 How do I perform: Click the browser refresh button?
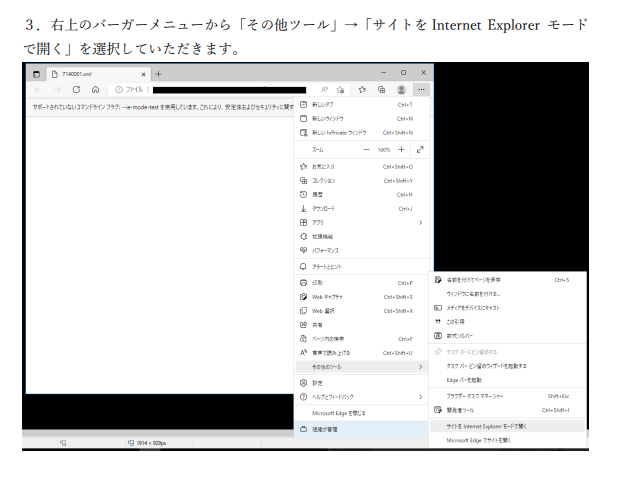[x=76, y=89]
